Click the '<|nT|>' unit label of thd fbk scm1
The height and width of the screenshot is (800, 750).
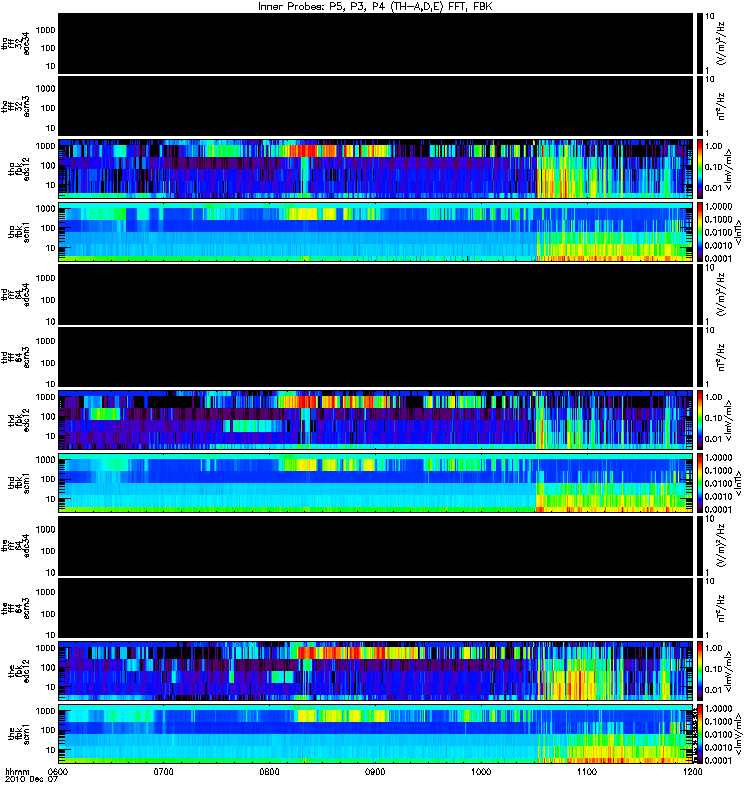point(737,483)
